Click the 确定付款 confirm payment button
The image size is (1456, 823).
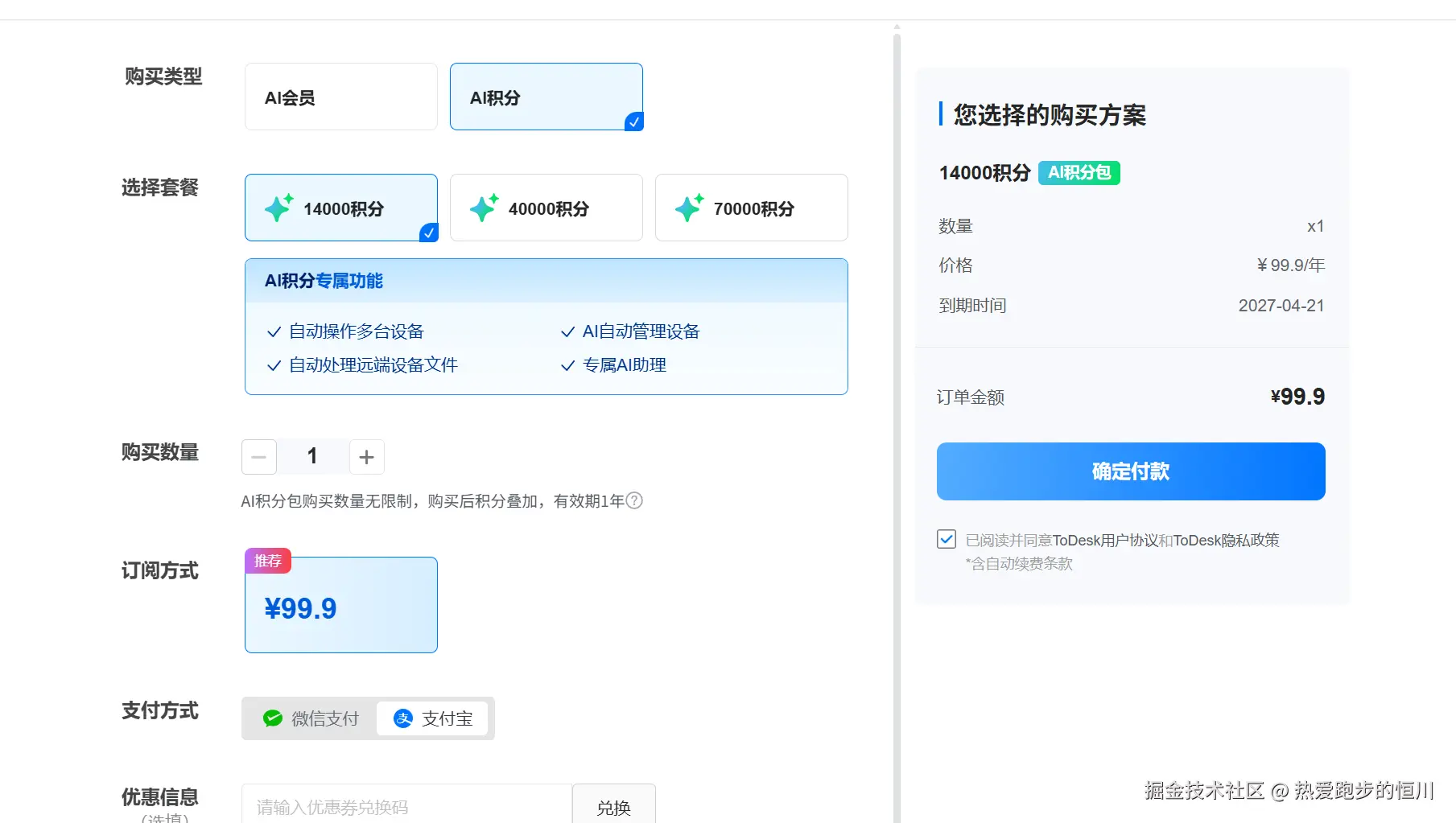(x=1131, y=471)
